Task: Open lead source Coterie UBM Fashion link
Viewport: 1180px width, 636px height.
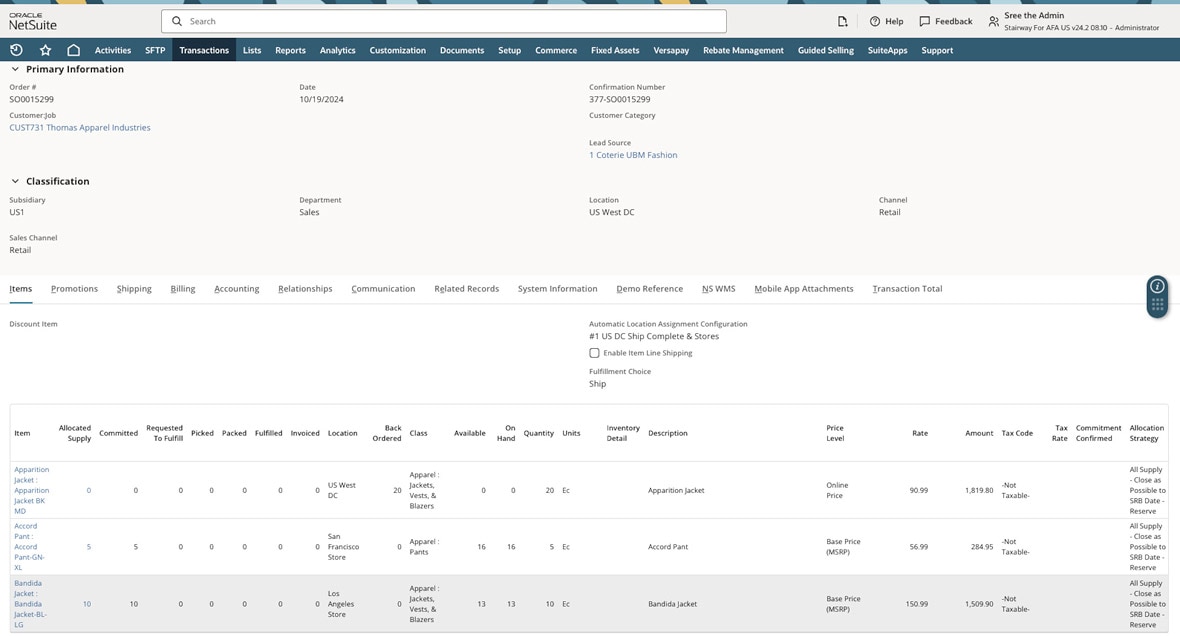Action: 633,155
